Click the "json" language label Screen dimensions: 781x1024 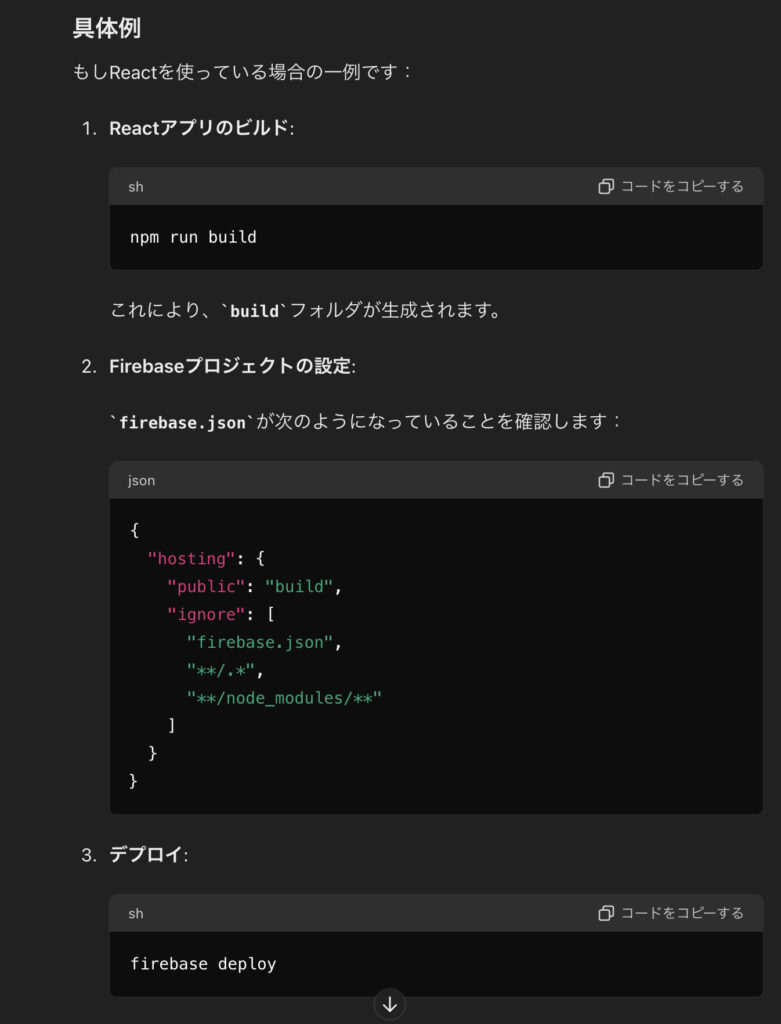click(141, 481)
